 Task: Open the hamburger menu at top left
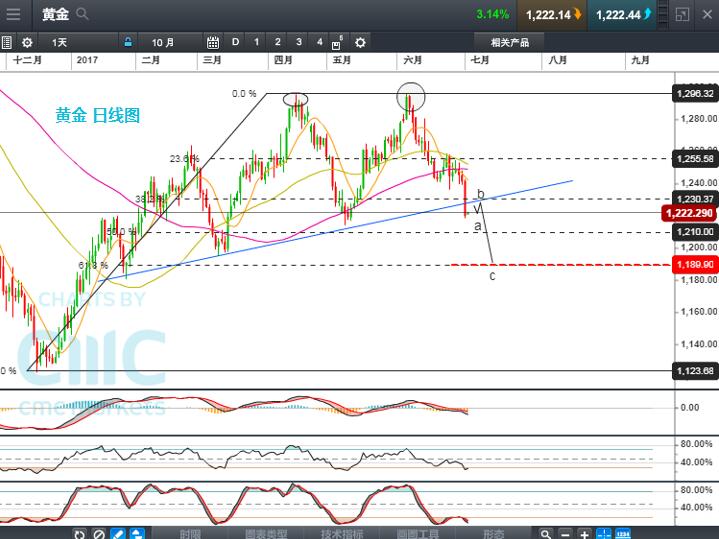click(13, 14)
